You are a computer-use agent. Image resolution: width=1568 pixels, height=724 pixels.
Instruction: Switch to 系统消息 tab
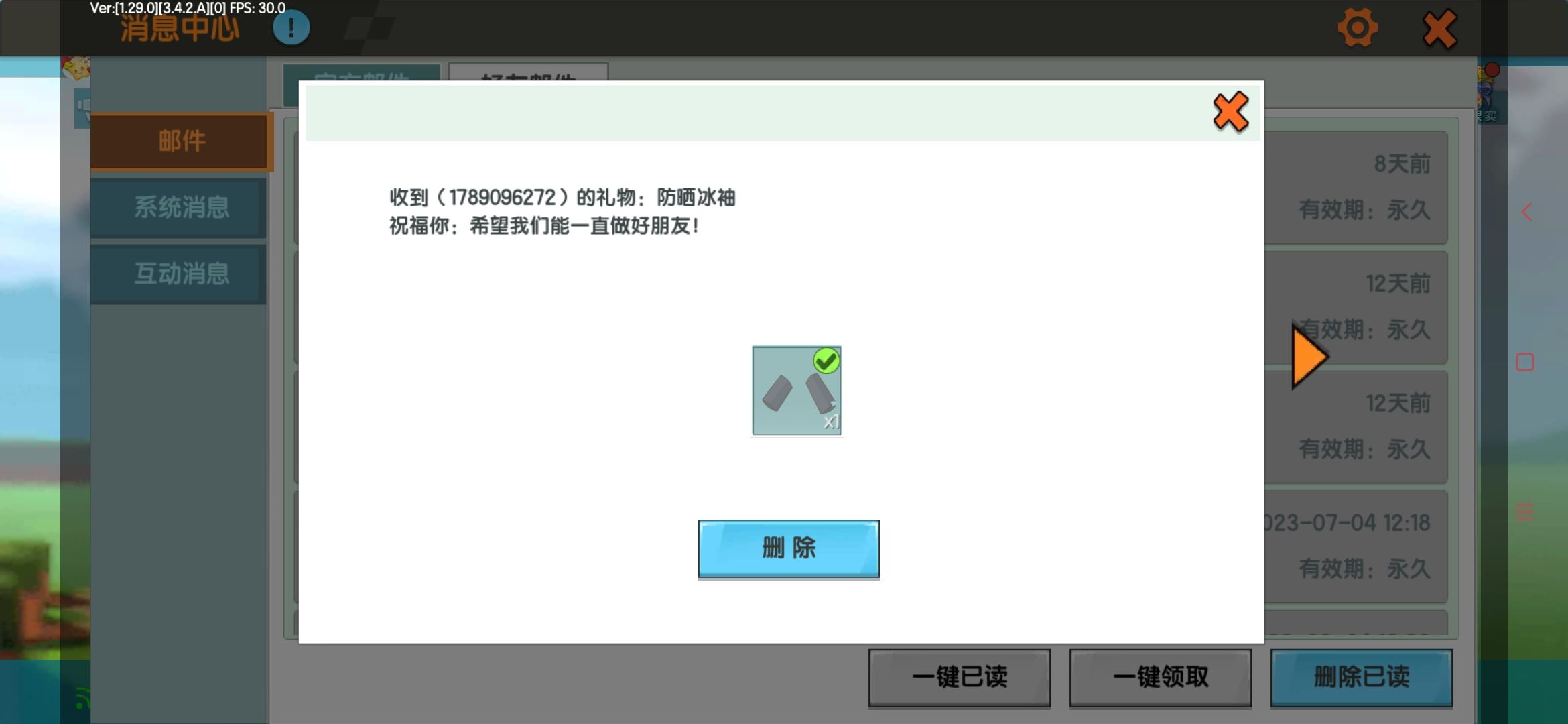coord(181,207)
